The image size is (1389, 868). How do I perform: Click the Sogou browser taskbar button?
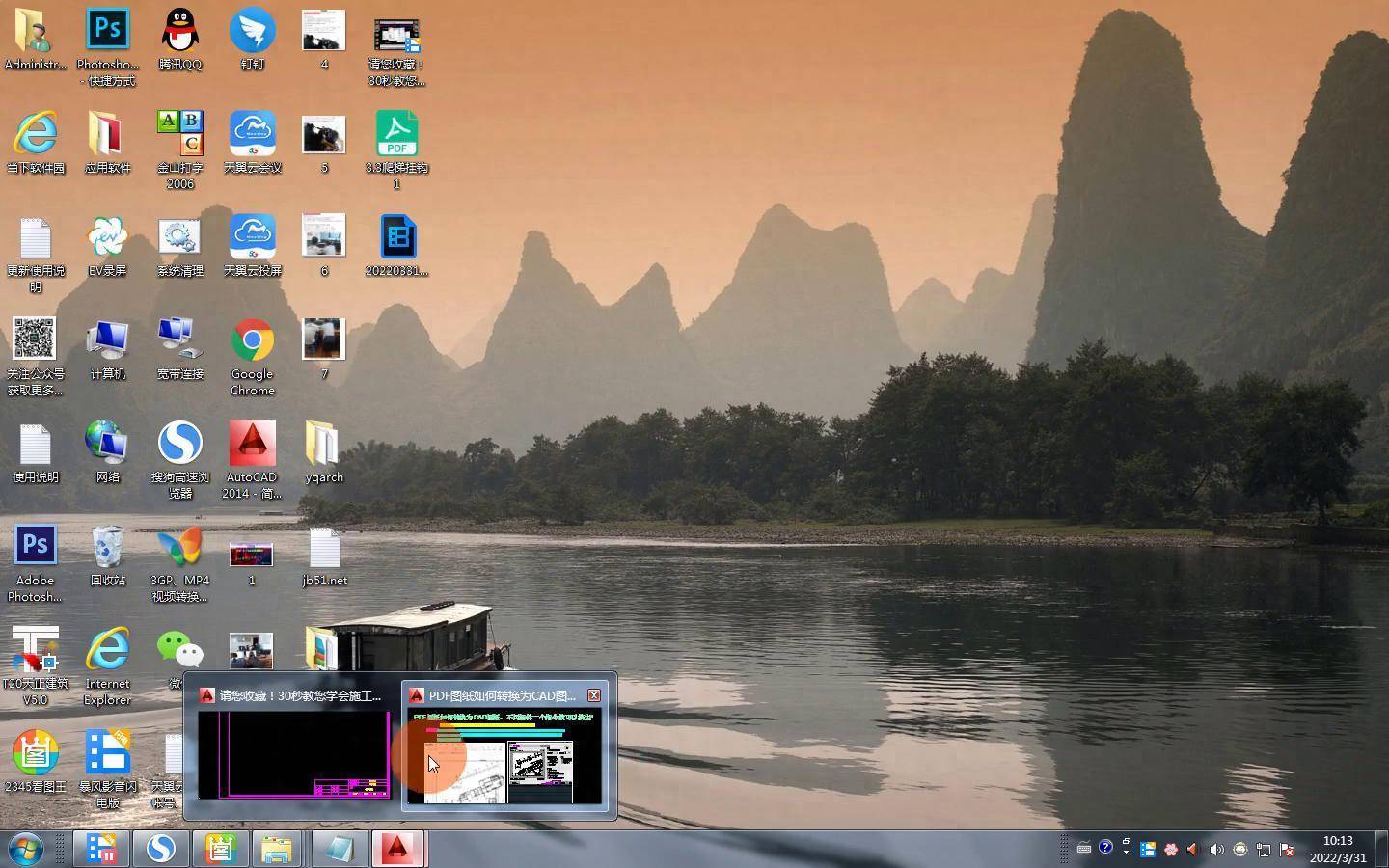[x=160, y=849]
